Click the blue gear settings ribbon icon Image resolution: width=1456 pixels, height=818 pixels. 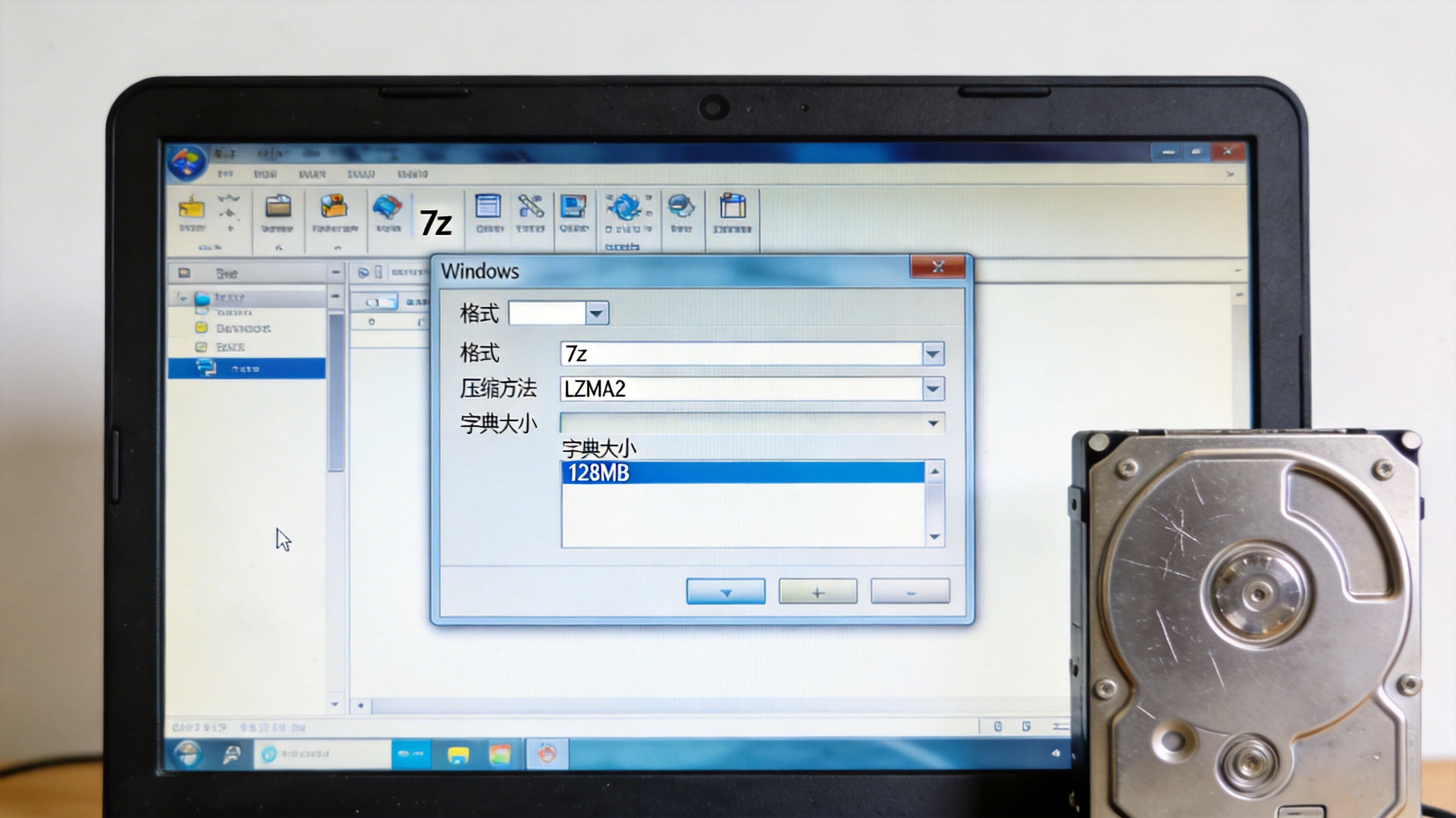tap(625, 207)
